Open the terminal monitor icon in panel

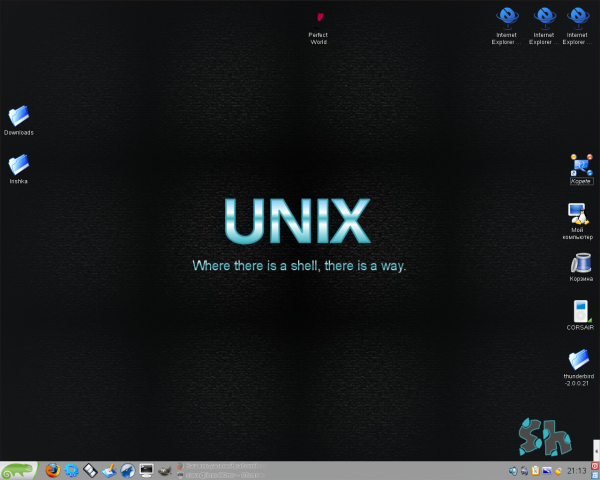[146, 470]
